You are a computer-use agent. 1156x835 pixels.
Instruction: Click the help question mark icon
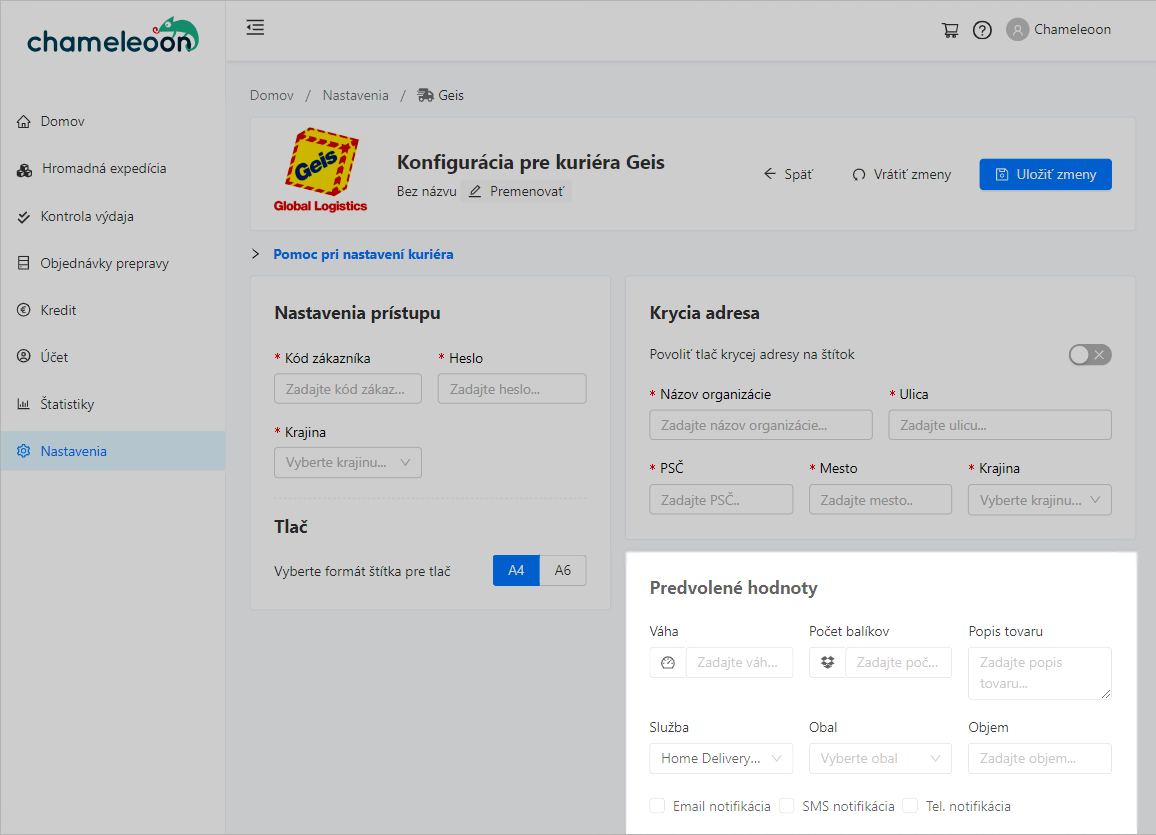click(982, 30)
